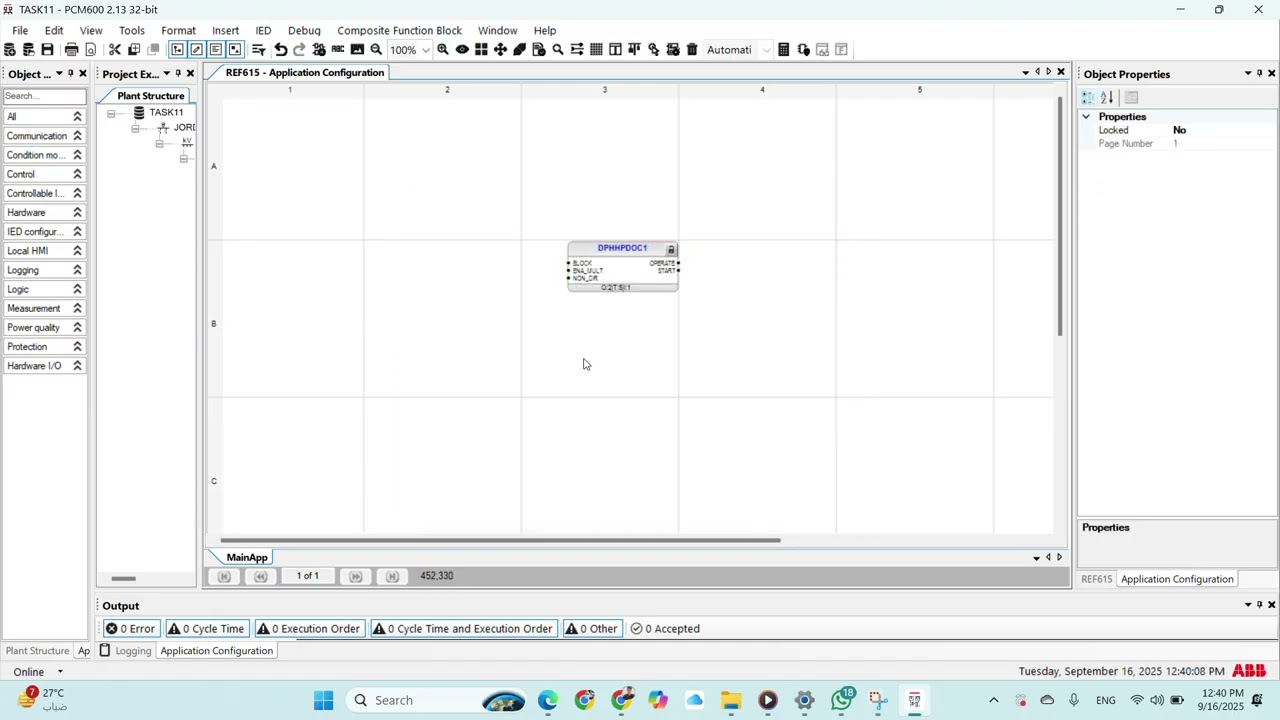Viewport: 1280px width, 720px height.
Task: Toggle the third highlighted text view button
Action: [215, 50]
